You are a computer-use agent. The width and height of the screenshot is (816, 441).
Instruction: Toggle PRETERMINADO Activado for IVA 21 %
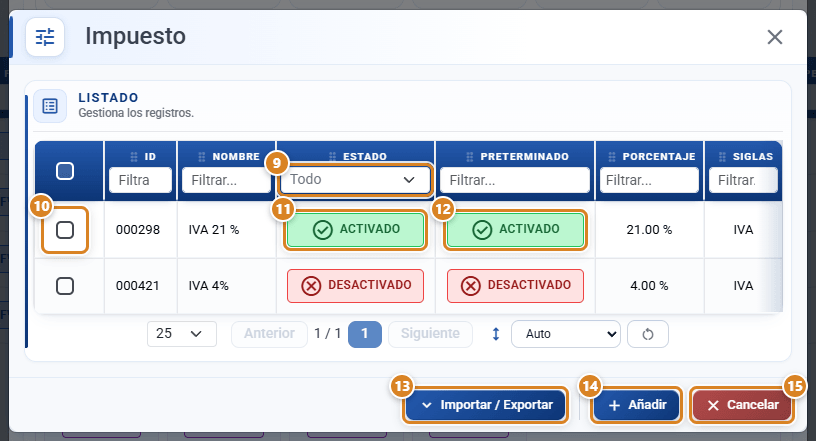pos(515,230)
